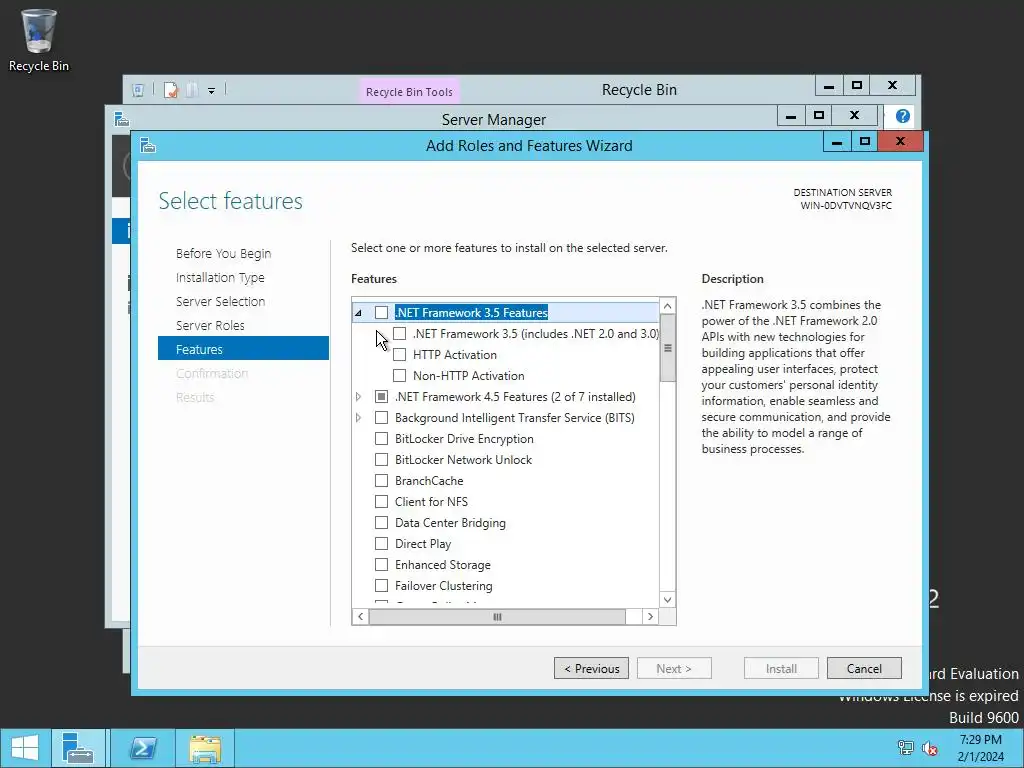Close the Recycle Bin window
Image resolution: width=1024 pixels, height=768 pixels.
(893, 86)
